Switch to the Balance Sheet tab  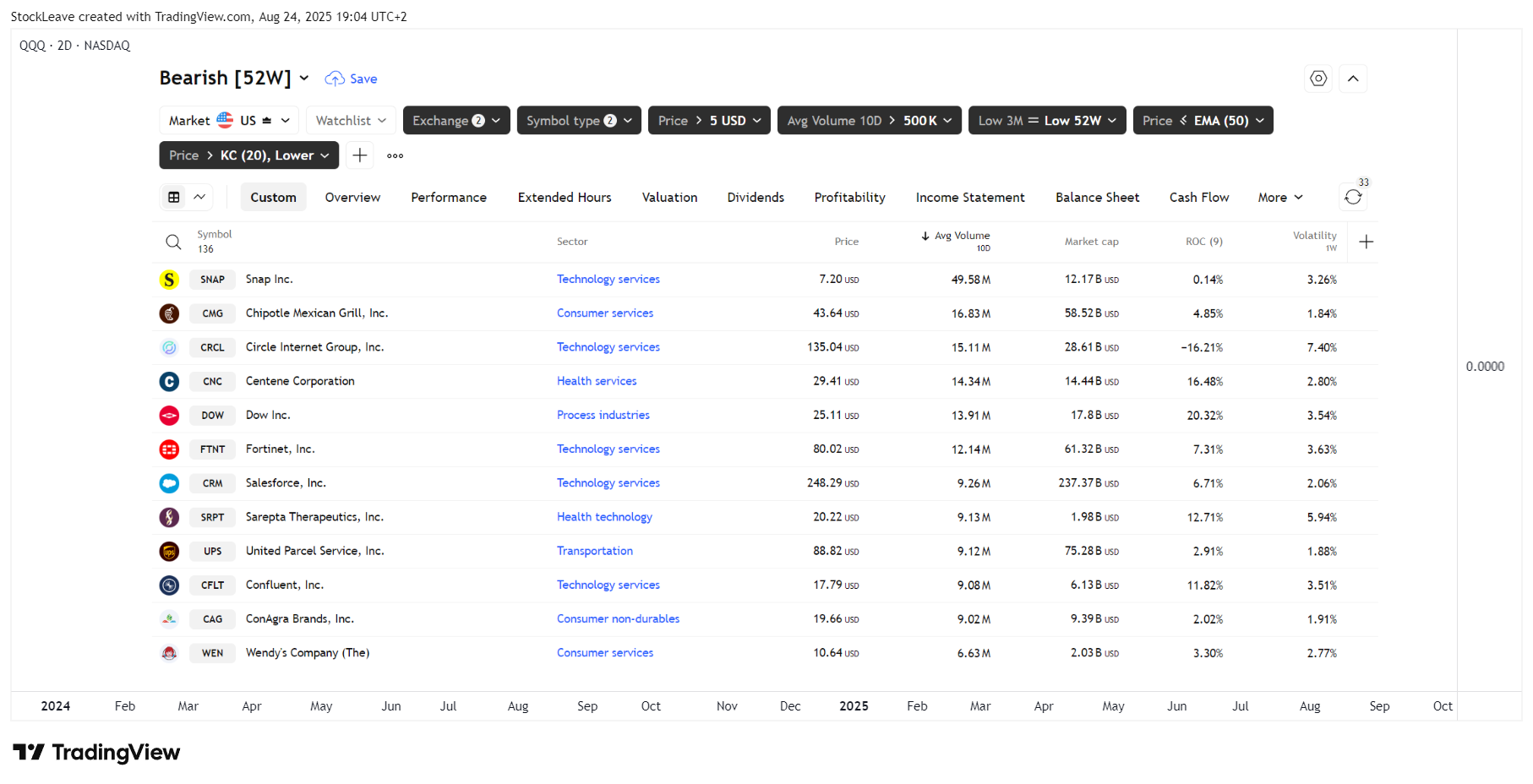coord(1097,198)
